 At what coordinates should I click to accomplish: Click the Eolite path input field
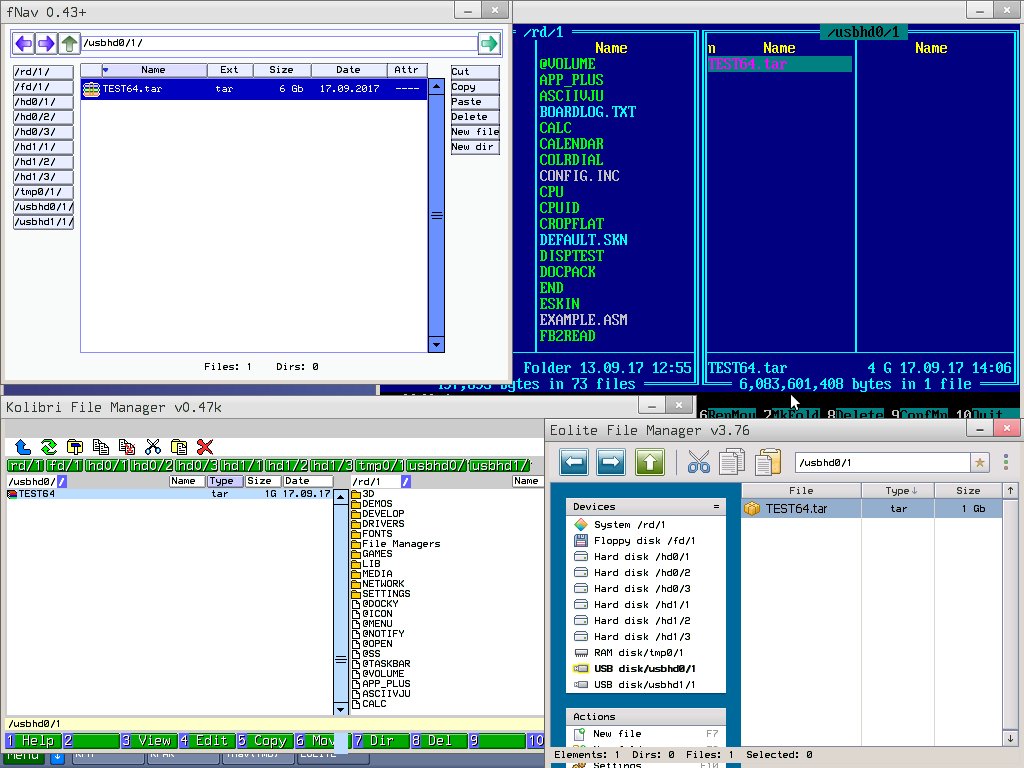point(882,462)
